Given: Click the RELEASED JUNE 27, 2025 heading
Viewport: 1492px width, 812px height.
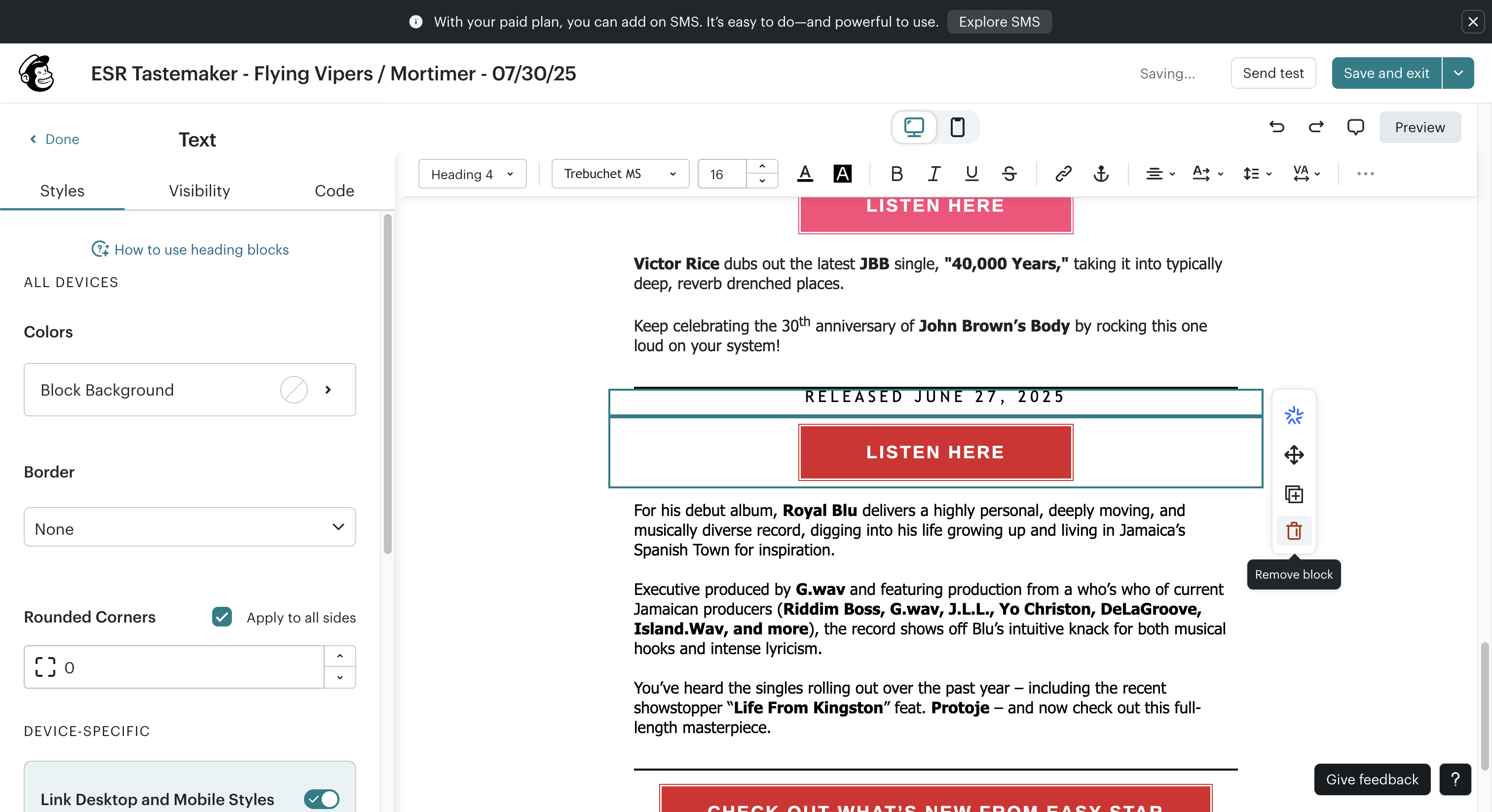Looking at the screenshot, I should pos(935,397).
